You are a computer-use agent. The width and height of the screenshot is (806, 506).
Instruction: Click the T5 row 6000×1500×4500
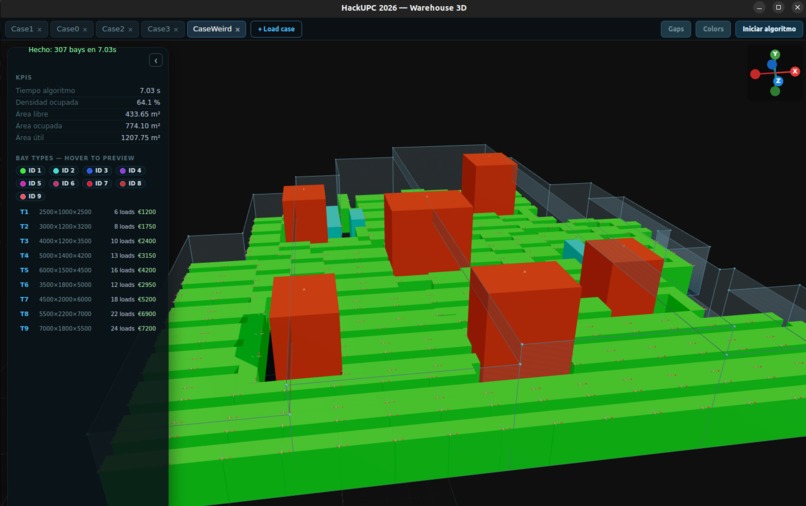[87, 270]
